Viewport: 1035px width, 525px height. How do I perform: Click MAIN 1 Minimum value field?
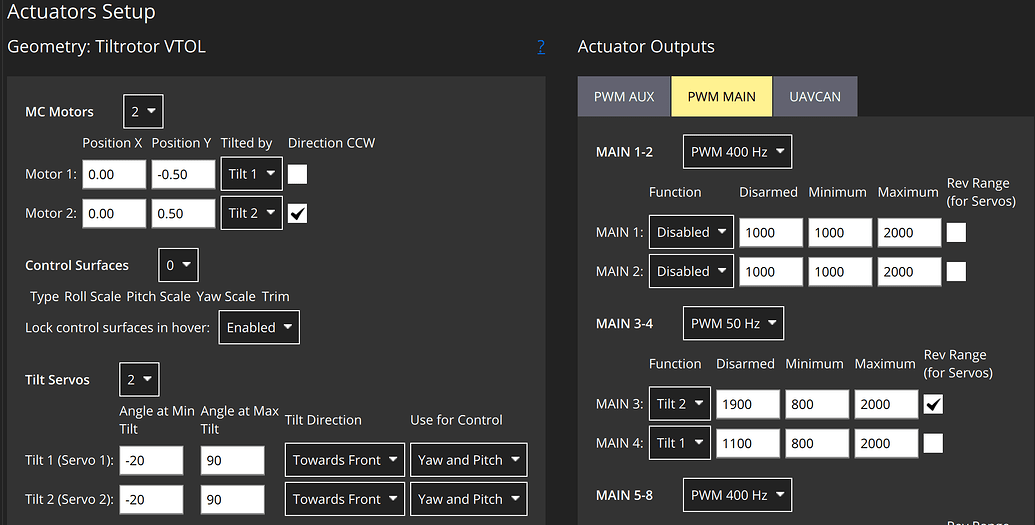[x=840, y=232]
